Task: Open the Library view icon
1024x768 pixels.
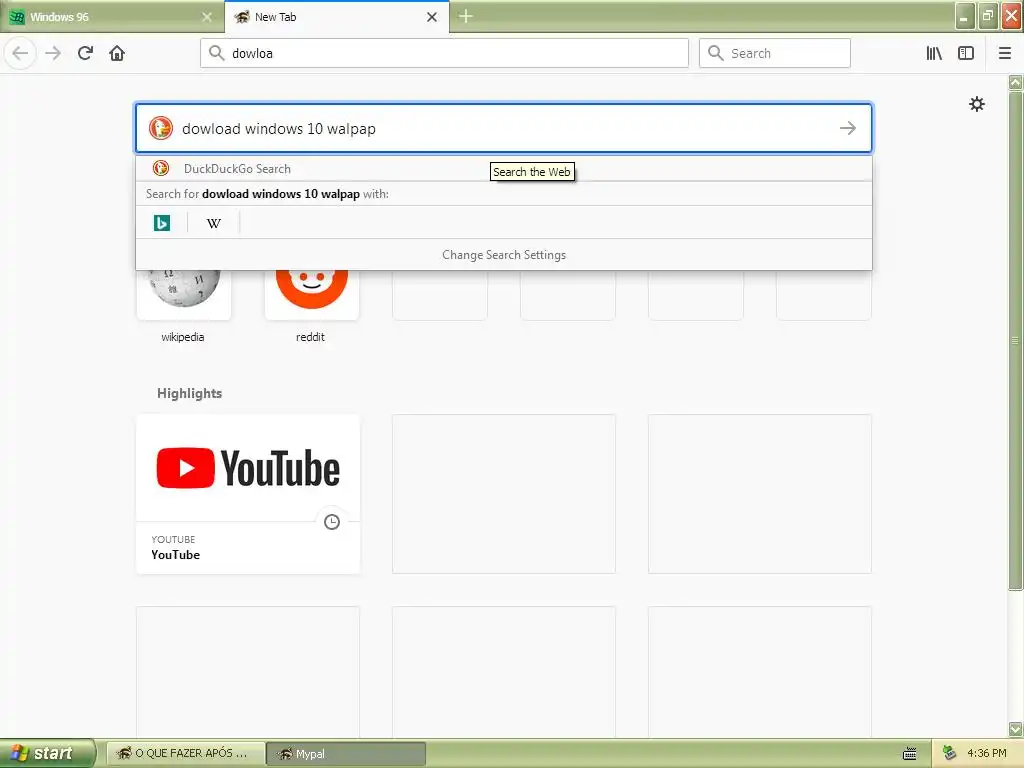Action: (x=934, y=53)
